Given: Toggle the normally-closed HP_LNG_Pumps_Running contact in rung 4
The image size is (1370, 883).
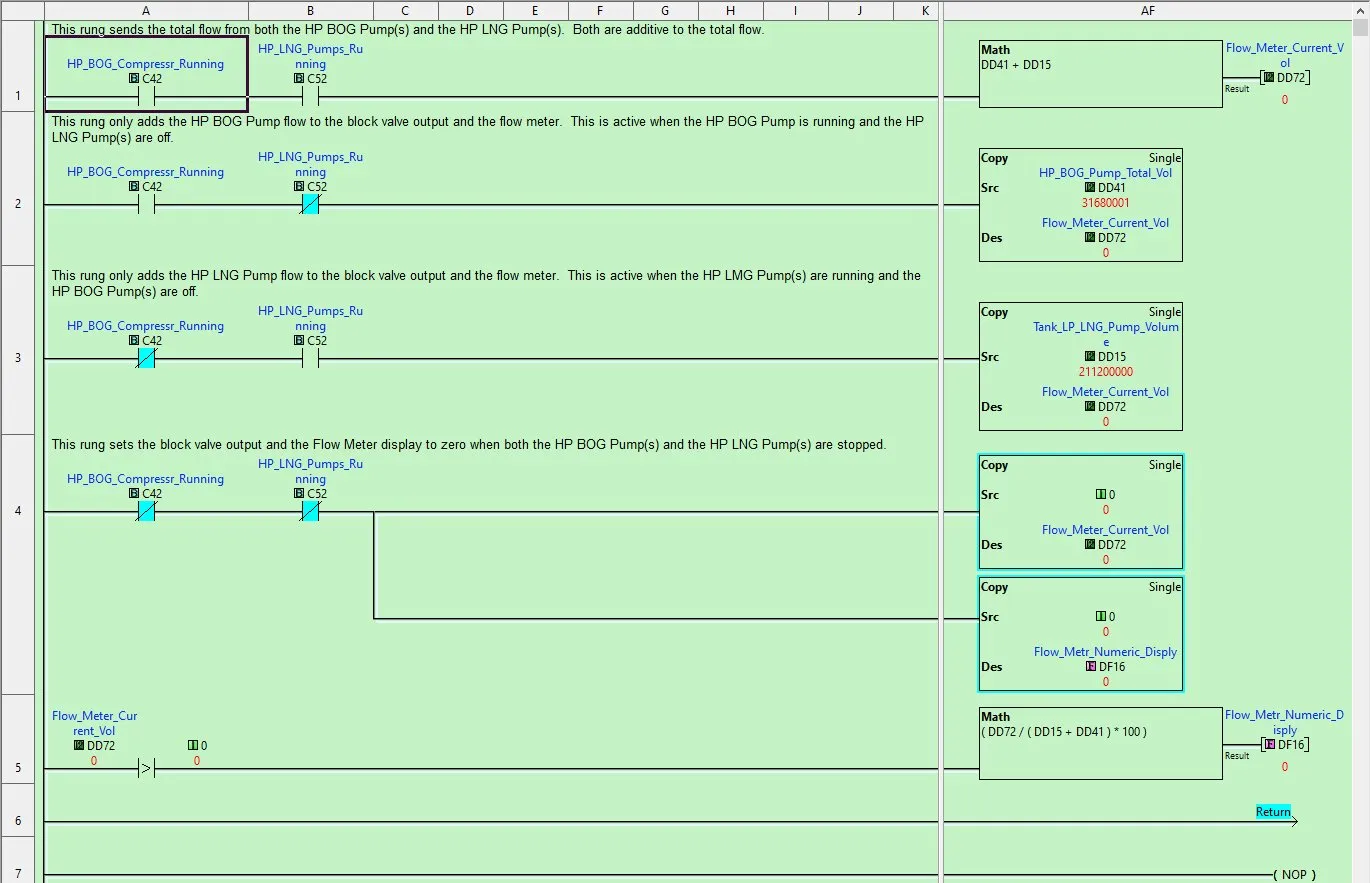Looking at the screenshot, I should tap(310, 511).
